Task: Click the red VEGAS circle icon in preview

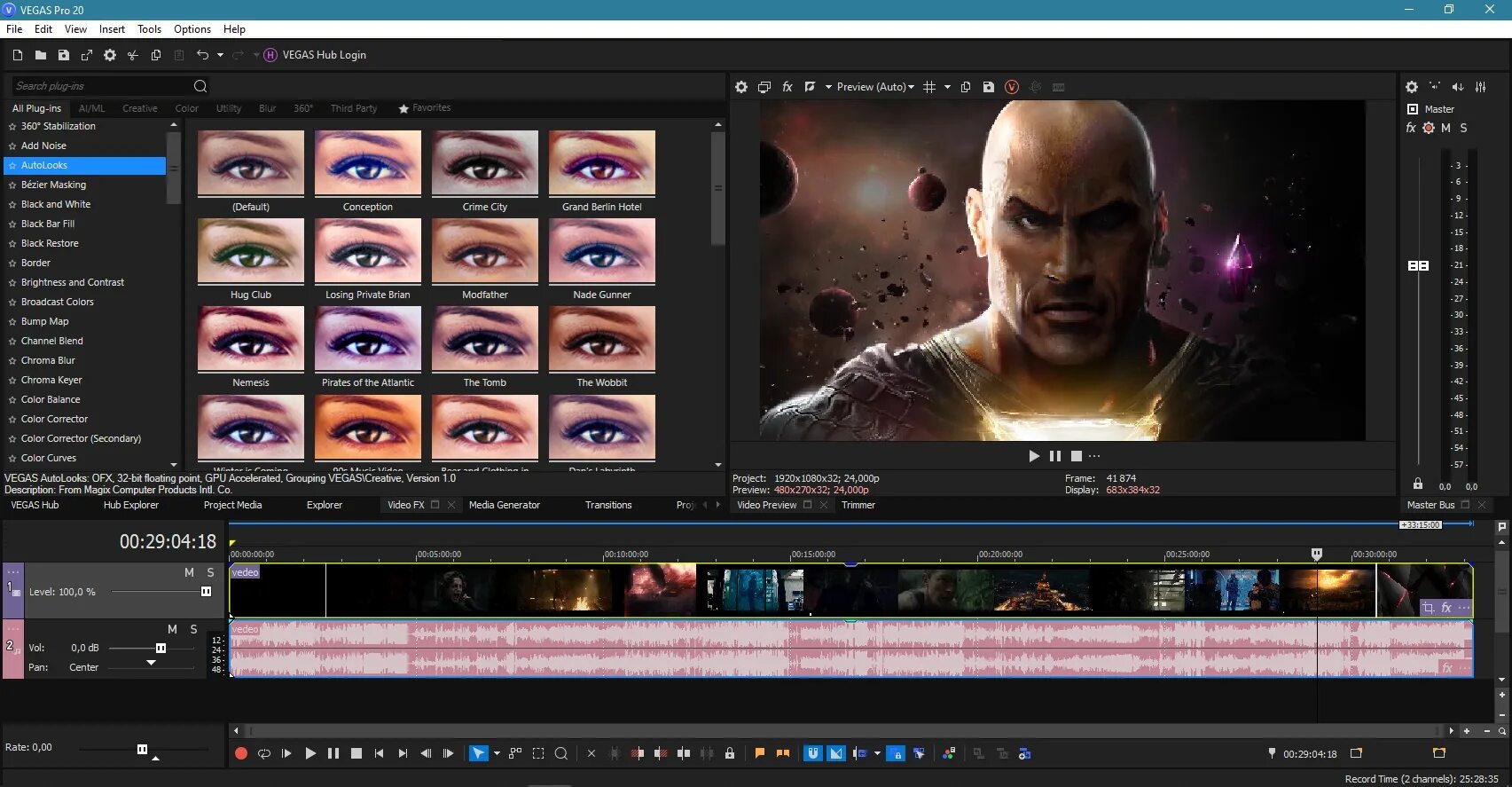Action: [1012, 87]
